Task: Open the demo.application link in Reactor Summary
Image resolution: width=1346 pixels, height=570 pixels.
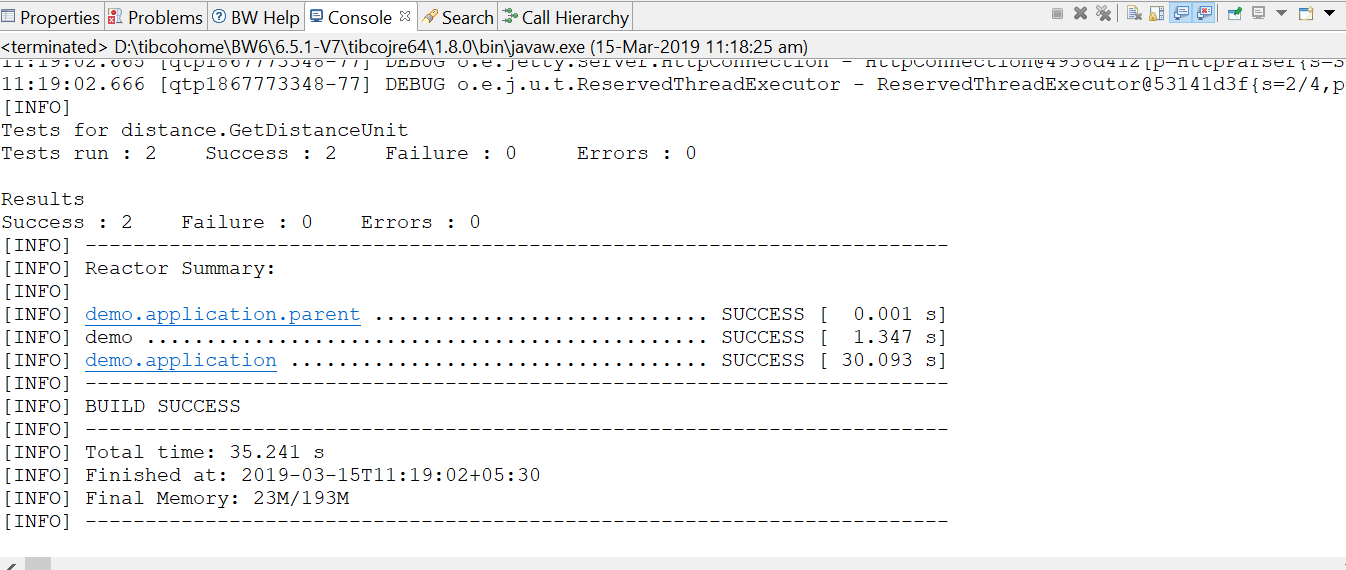Action: pos(181,360)
